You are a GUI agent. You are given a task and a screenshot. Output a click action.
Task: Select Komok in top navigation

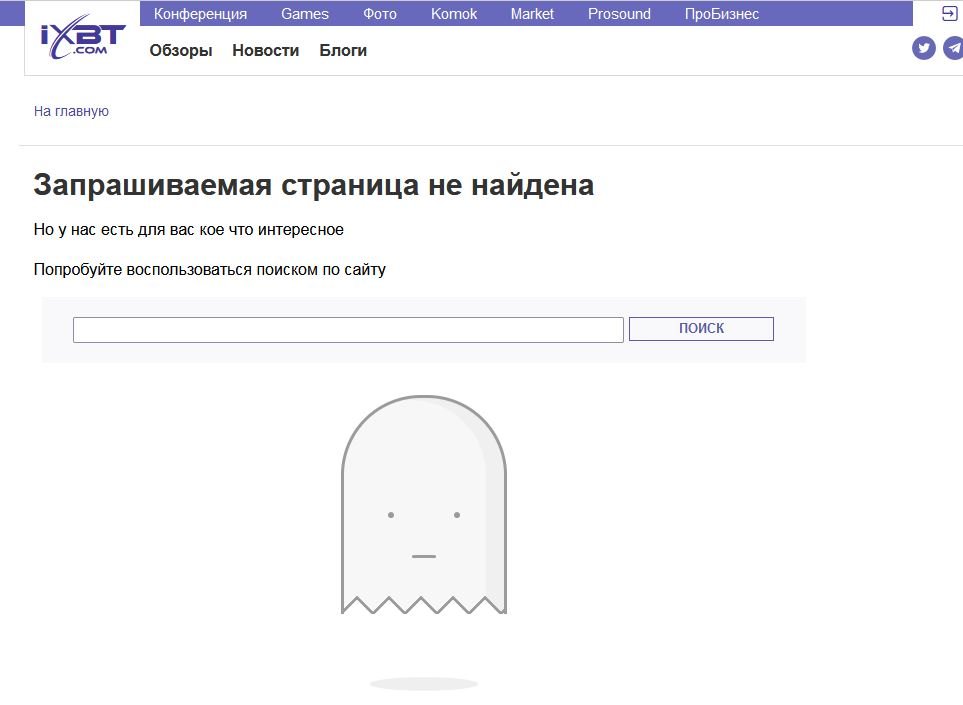(x=454, y=14)
